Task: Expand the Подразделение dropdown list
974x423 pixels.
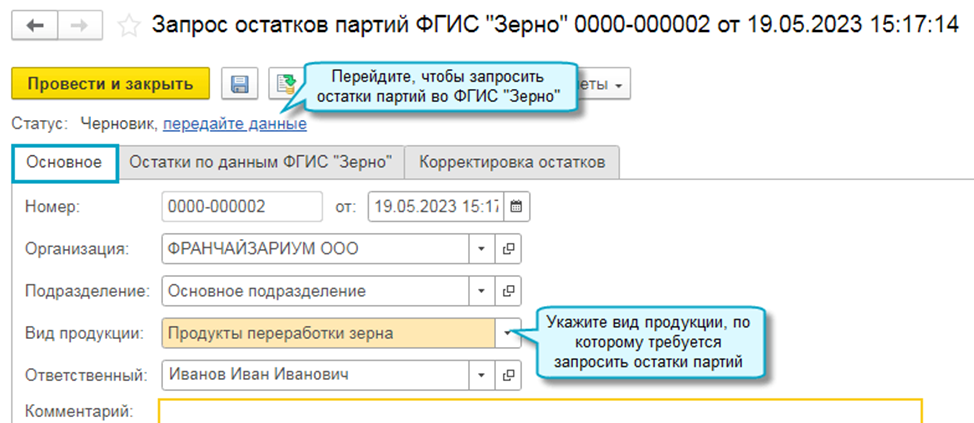Action: click(x=480, y=292)
